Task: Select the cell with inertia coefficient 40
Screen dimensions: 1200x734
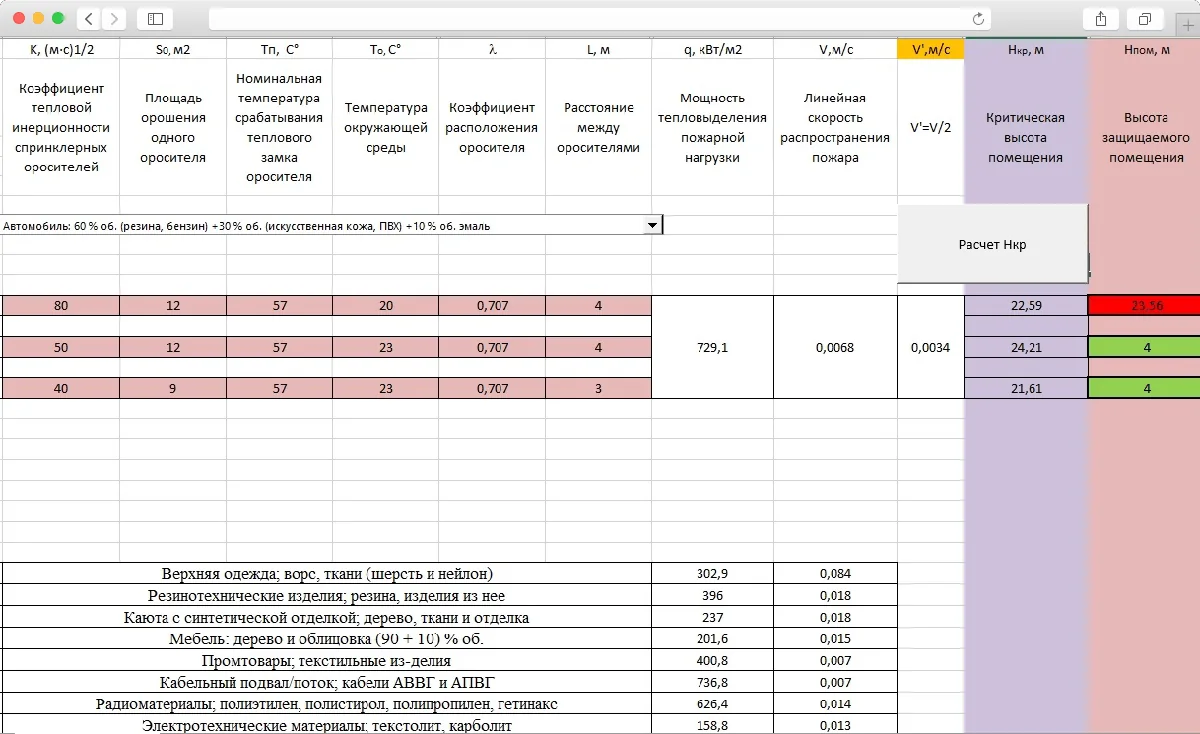Action: click(60, 388)
